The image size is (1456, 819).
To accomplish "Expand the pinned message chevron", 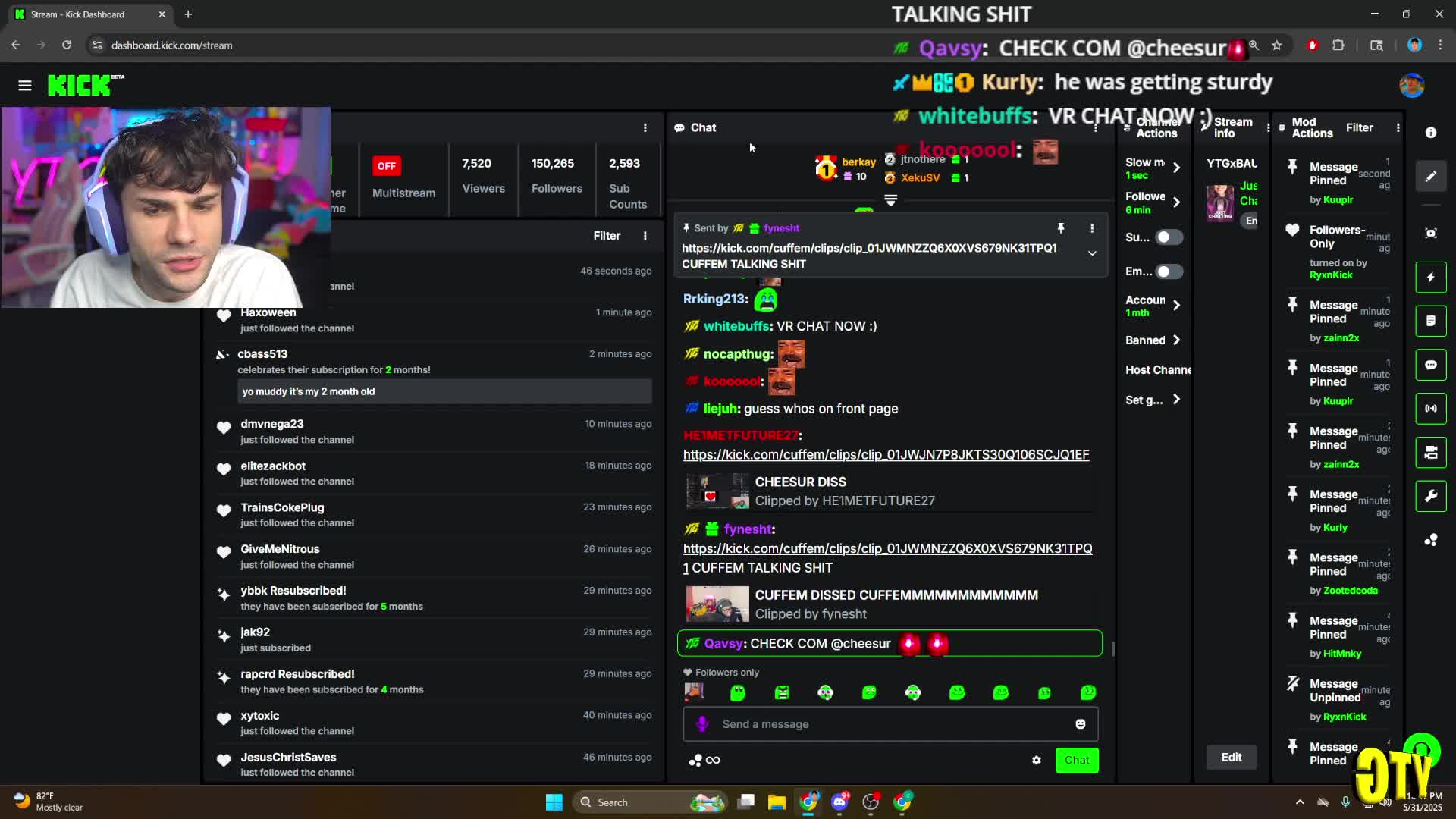I will [1092, 253].
